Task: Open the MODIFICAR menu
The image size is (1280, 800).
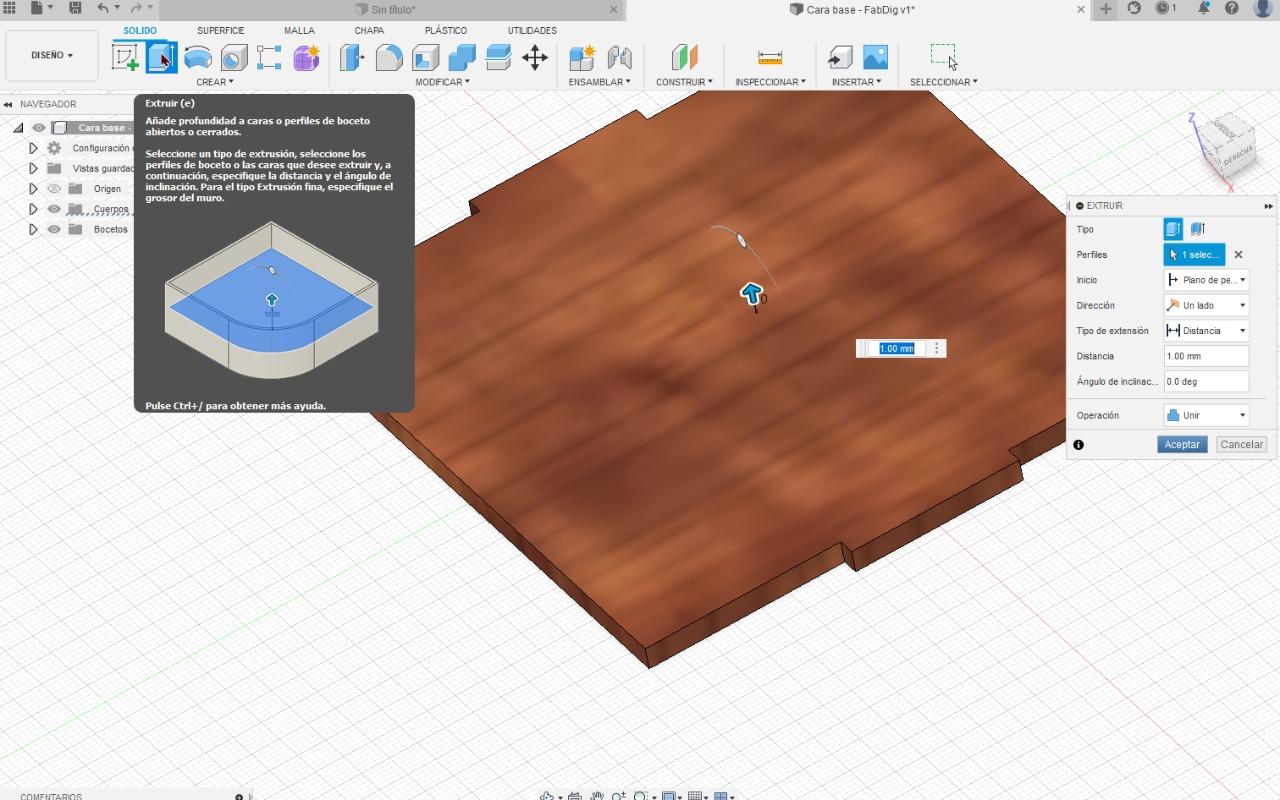Action: (x=442, y=82)
